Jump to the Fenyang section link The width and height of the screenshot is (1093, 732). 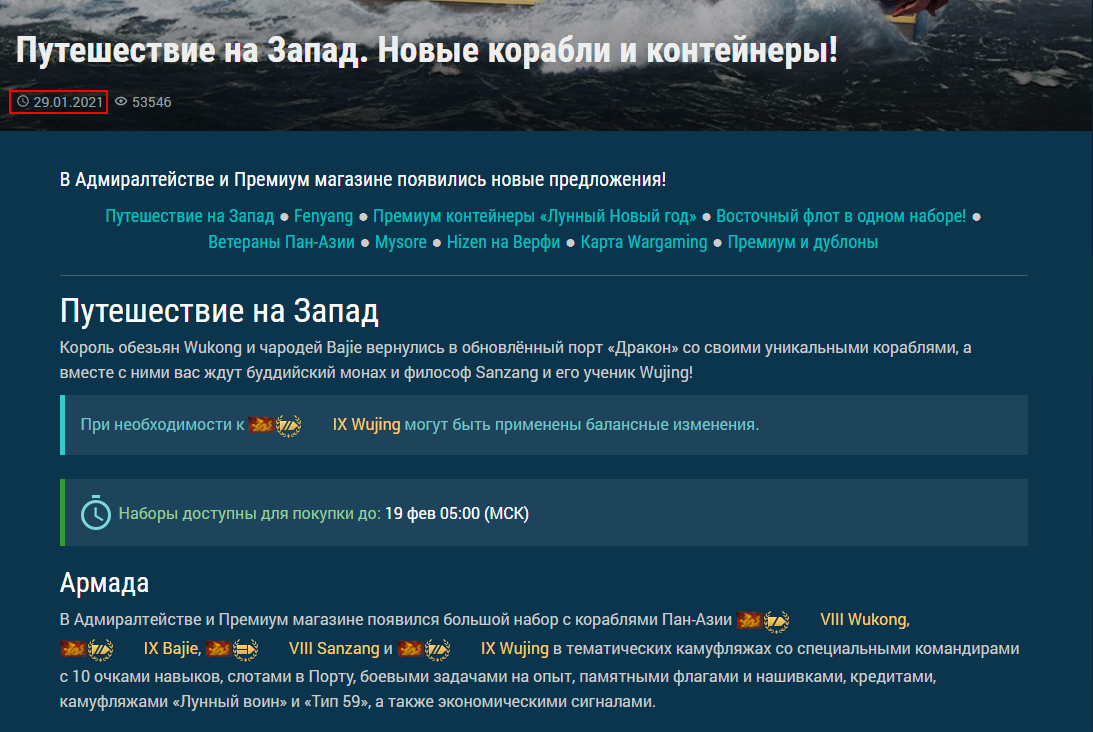point(323,216)
